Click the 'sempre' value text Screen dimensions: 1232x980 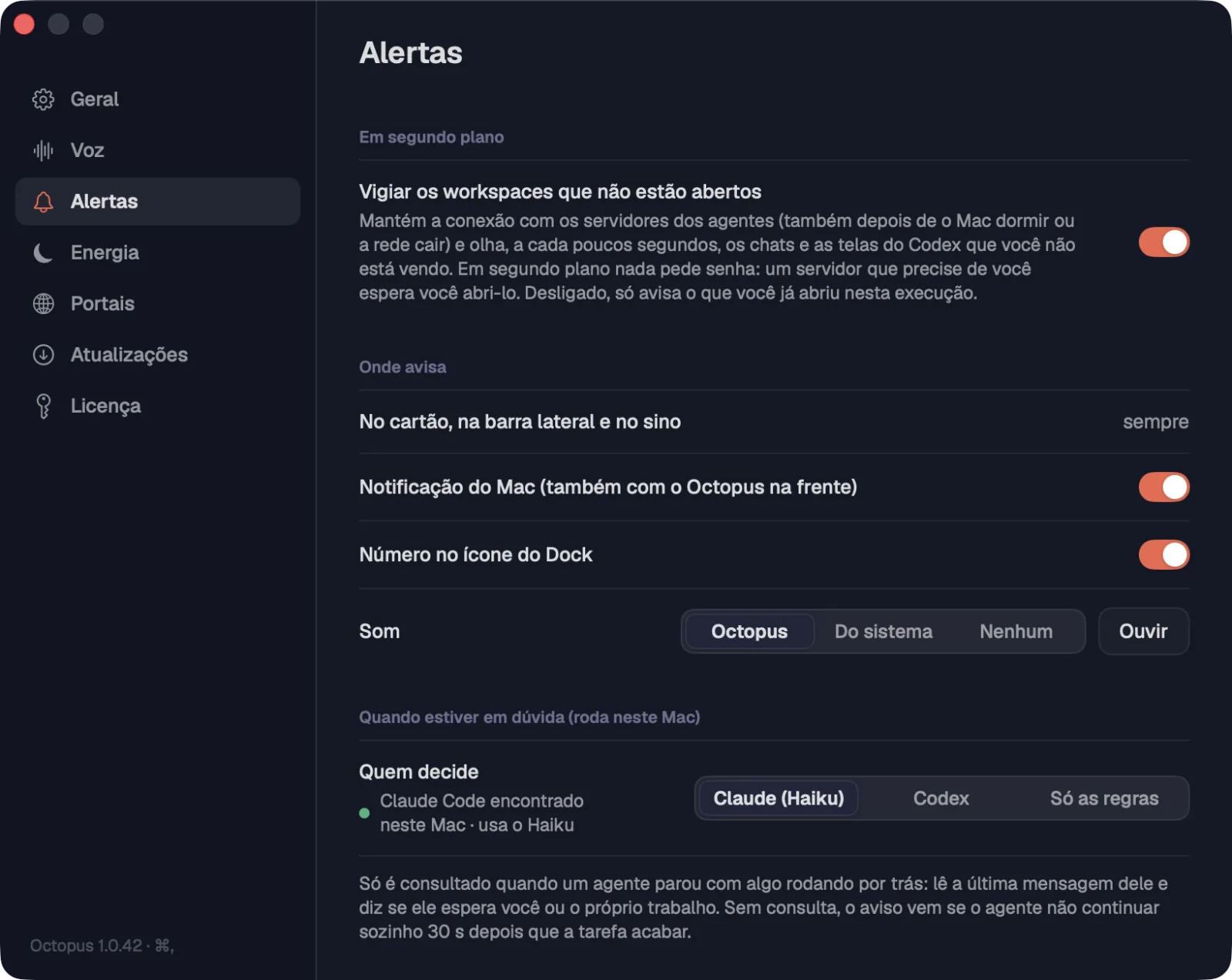1155,422
